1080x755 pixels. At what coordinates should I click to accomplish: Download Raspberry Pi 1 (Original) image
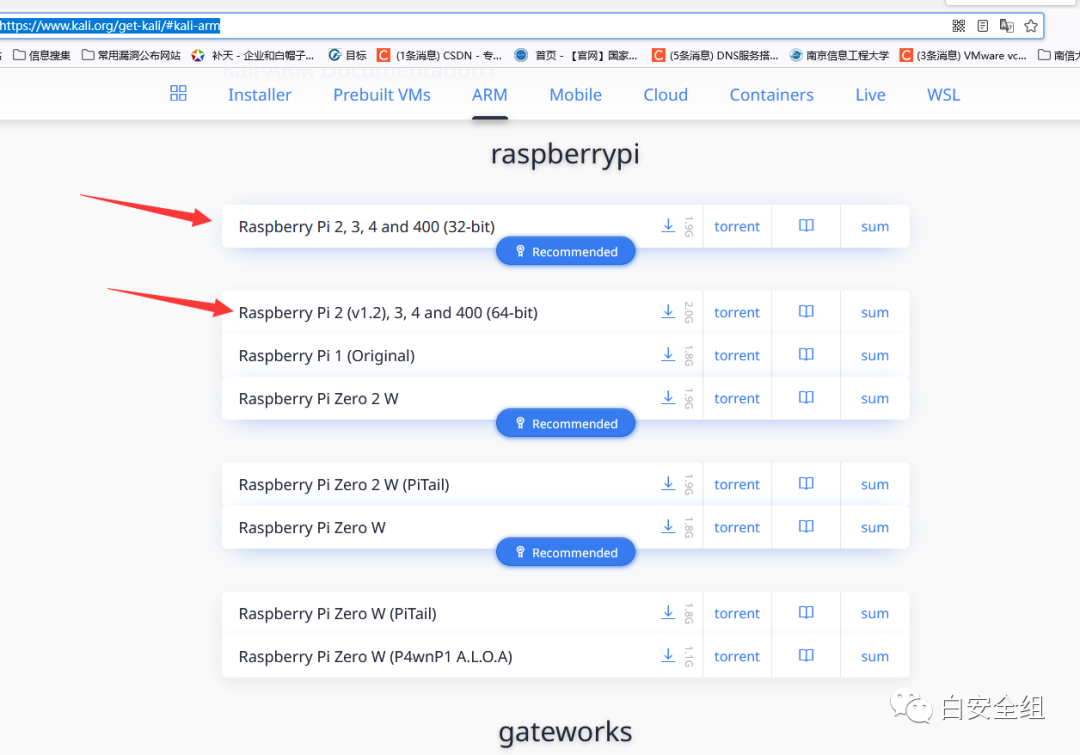pyautogui.click(x=668, y=354)
